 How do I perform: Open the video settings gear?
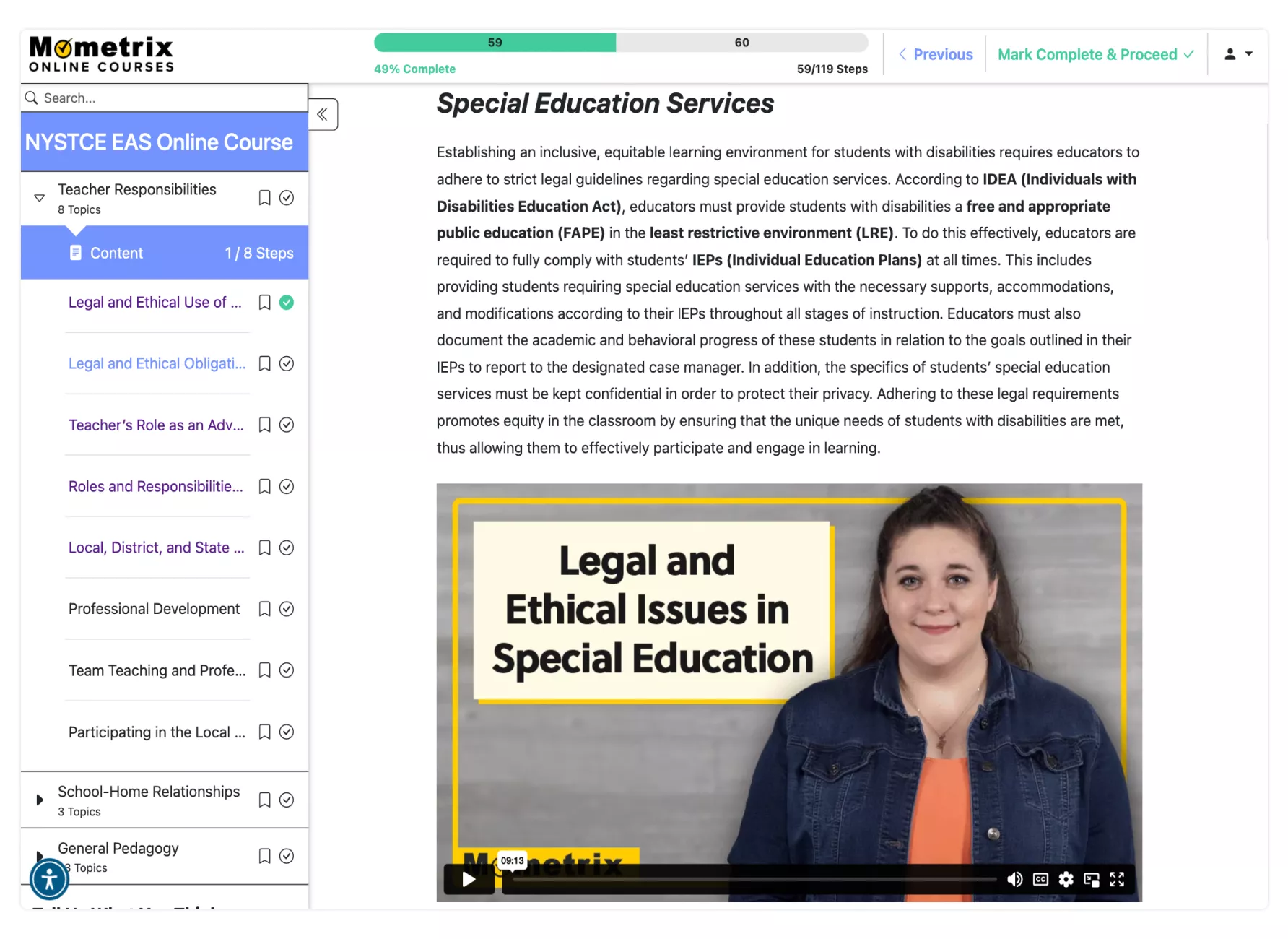pyautogui.click(x=1066, y=879)
